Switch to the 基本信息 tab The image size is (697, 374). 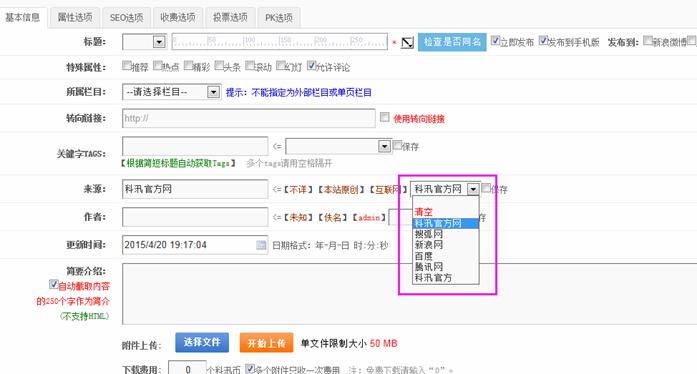click(x=23, y=17)
